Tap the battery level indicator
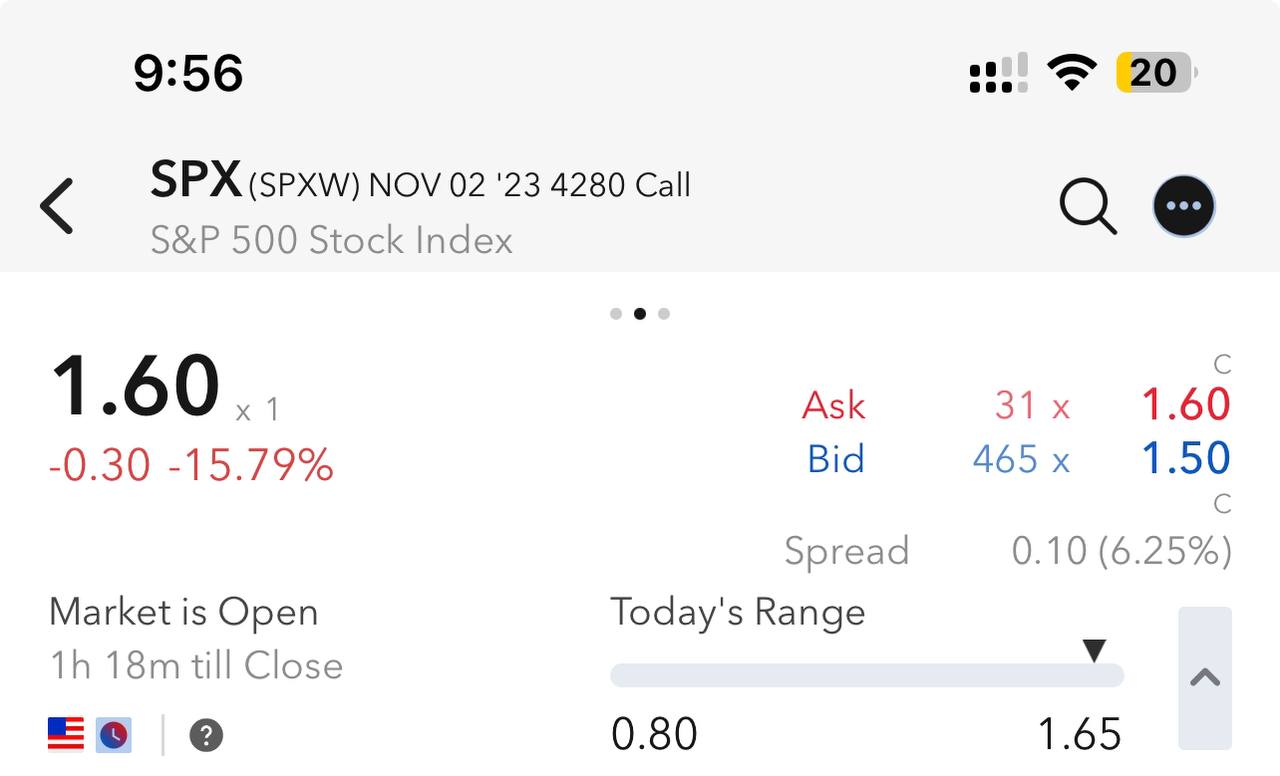 (1156, 73)
